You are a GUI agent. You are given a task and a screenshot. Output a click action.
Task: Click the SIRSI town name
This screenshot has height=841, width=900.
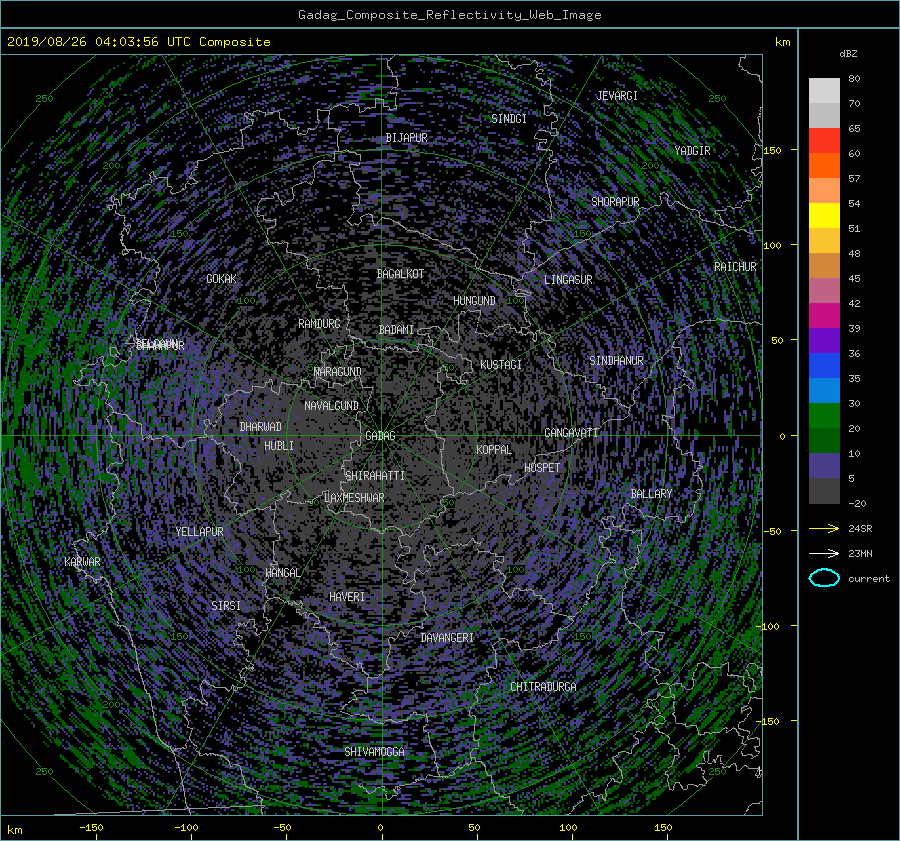pyautogui.click(x=226, y=606)
